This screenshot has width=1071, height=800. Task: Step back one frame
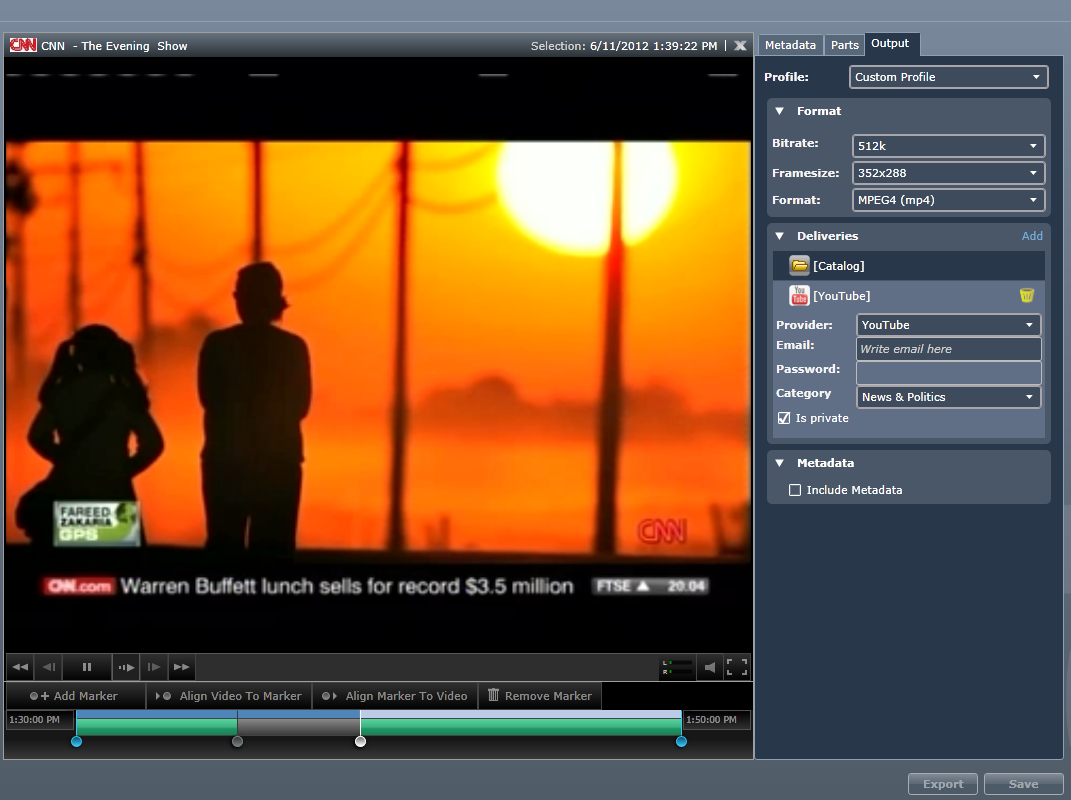point(48,667)
